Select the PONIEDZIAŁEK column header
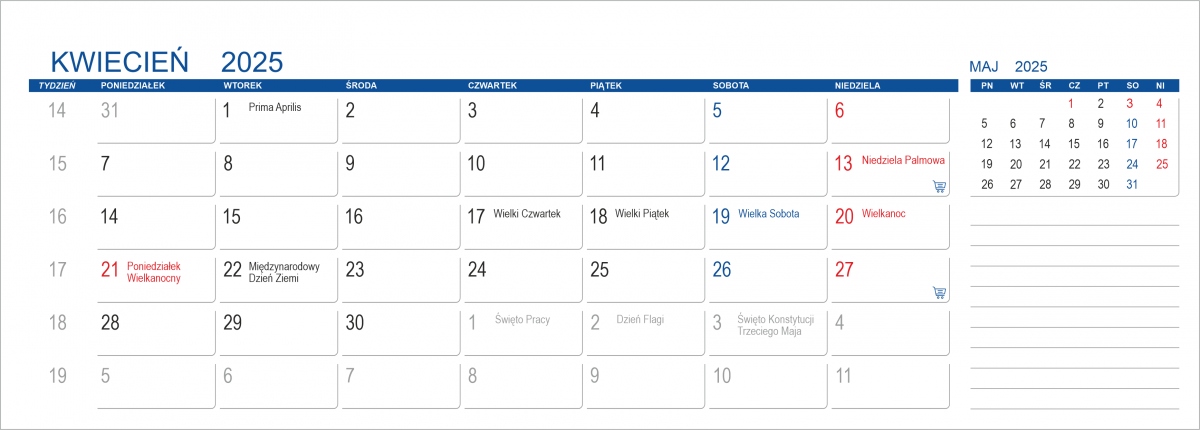 pyautogui.click(x=133, y=86)
